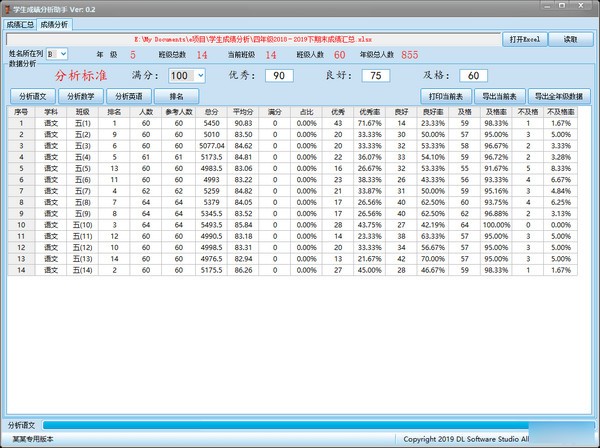The image size is (600, 448).
Task: Run the 分析语文 analysis
Action: coord(31,95)
